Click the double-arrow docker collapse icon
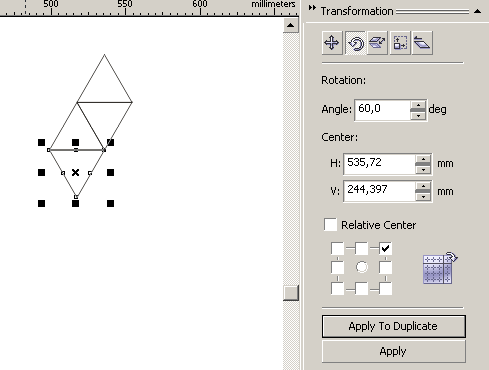489x370 pixels. [x=312, y=8]
